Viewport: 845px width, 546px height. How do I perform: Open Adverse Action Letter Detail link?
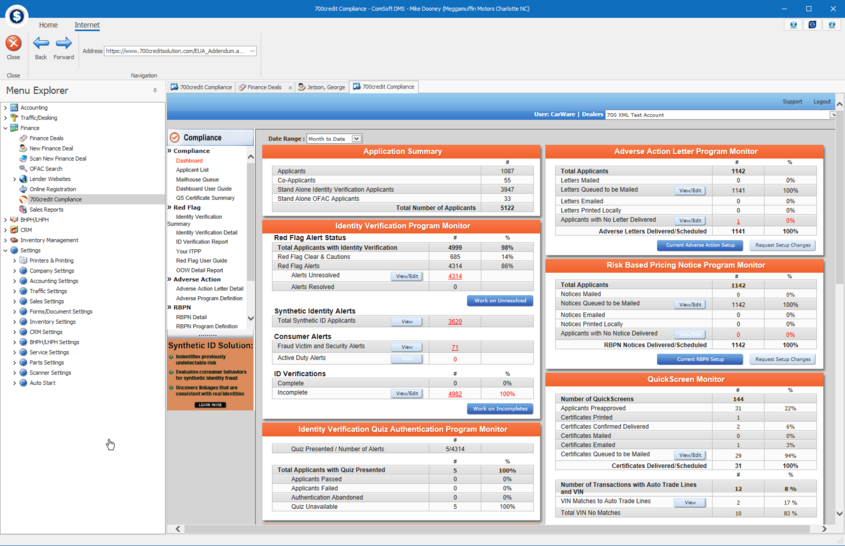210,288
